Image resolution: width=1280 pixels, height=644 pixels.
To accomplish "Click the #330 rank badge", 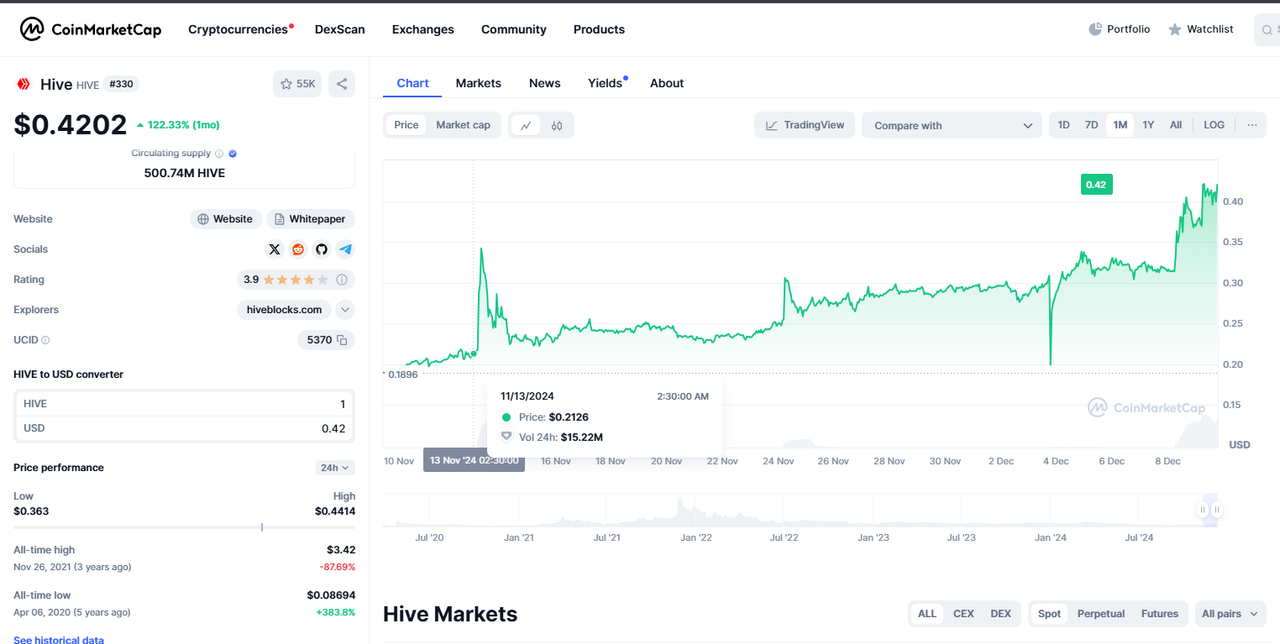I will tap(121, 84).
